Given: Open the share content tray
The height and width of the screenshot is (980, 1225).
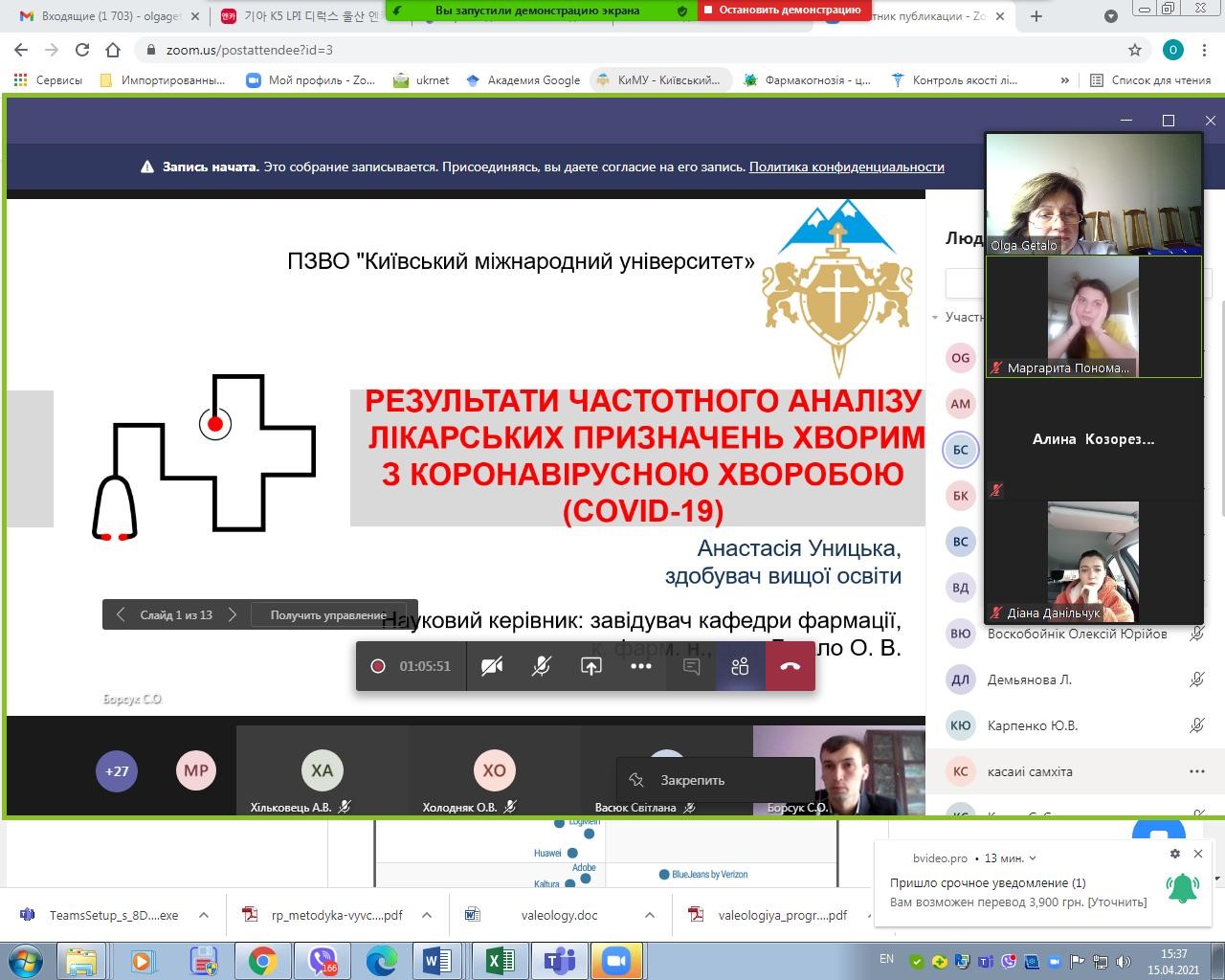Looking at the screenshot, I should tap(591, 666).
